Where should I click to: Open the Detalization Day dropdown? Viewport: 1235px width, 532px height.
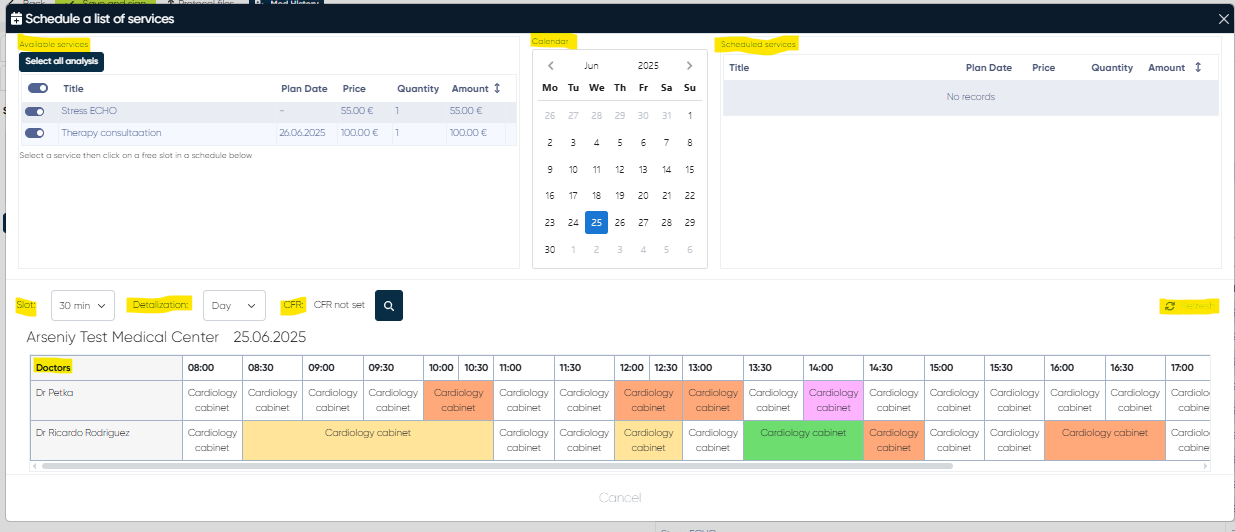[234, 306]
